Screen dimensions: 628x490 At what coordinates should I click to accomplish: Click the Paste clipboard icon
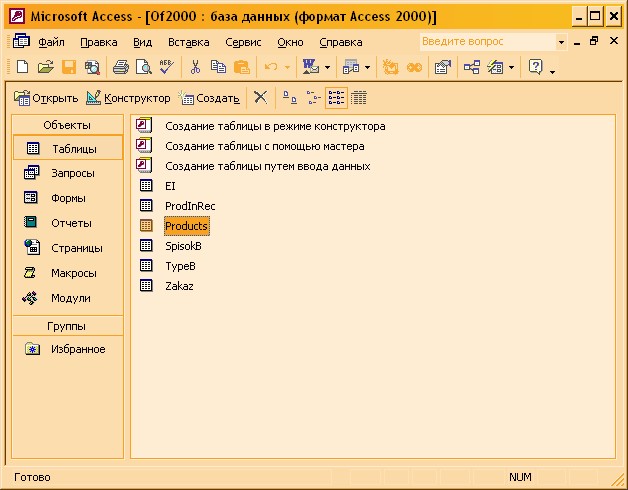242,67
